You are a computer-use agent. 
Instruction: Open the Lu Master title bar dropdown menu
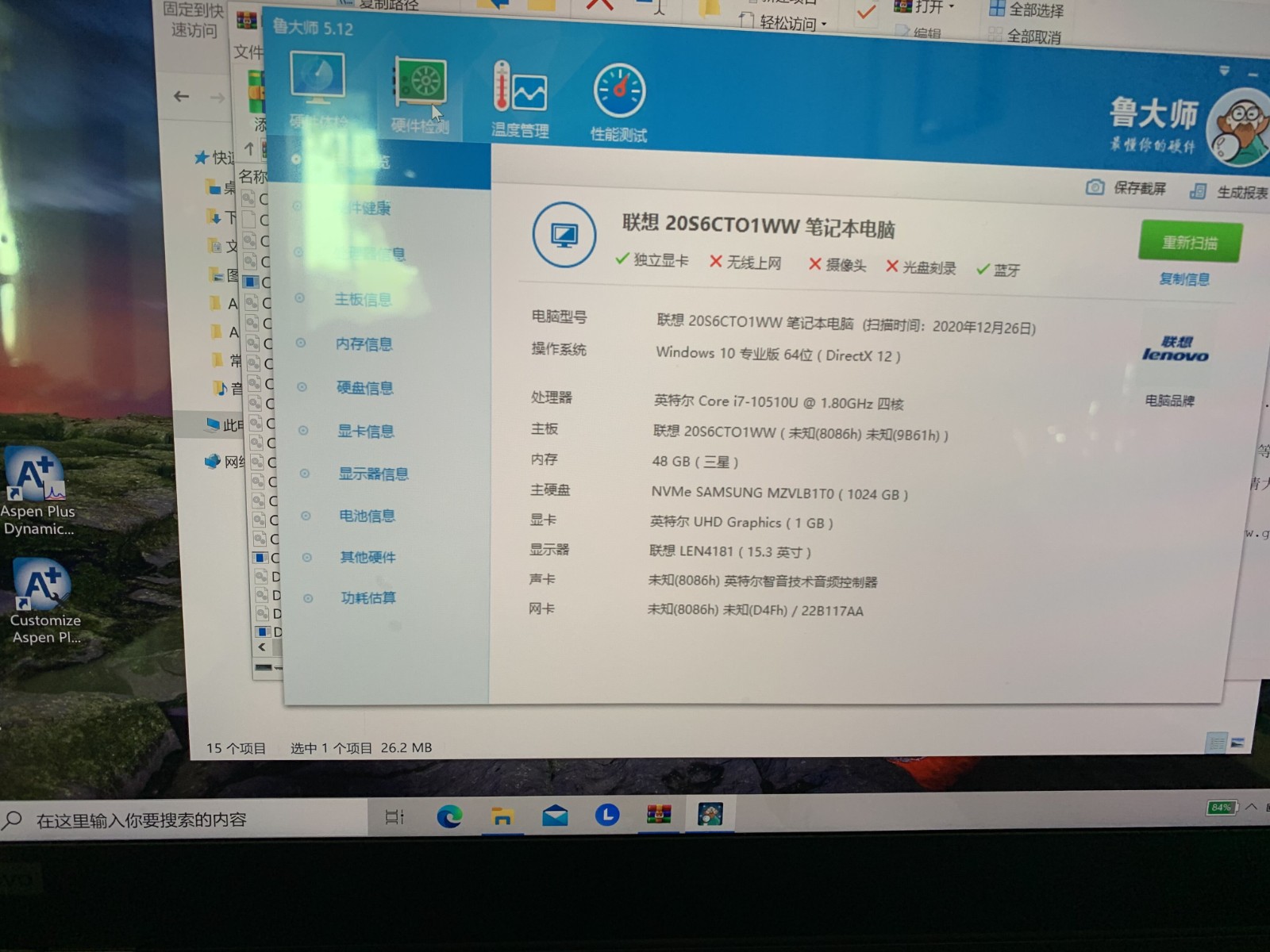(1225, 71)
